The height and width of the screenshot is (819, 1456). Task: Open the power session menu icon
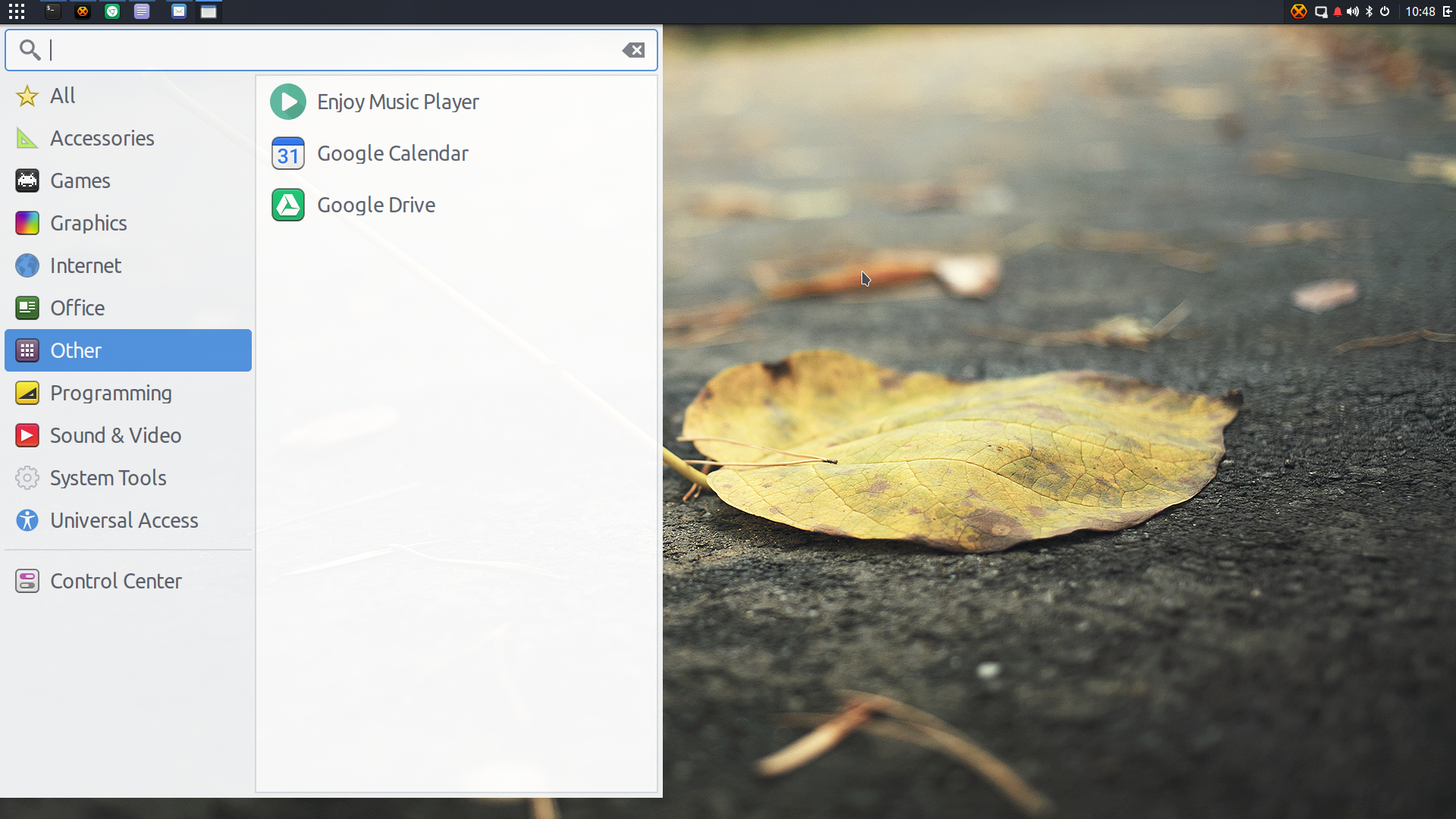point(1385,11)
